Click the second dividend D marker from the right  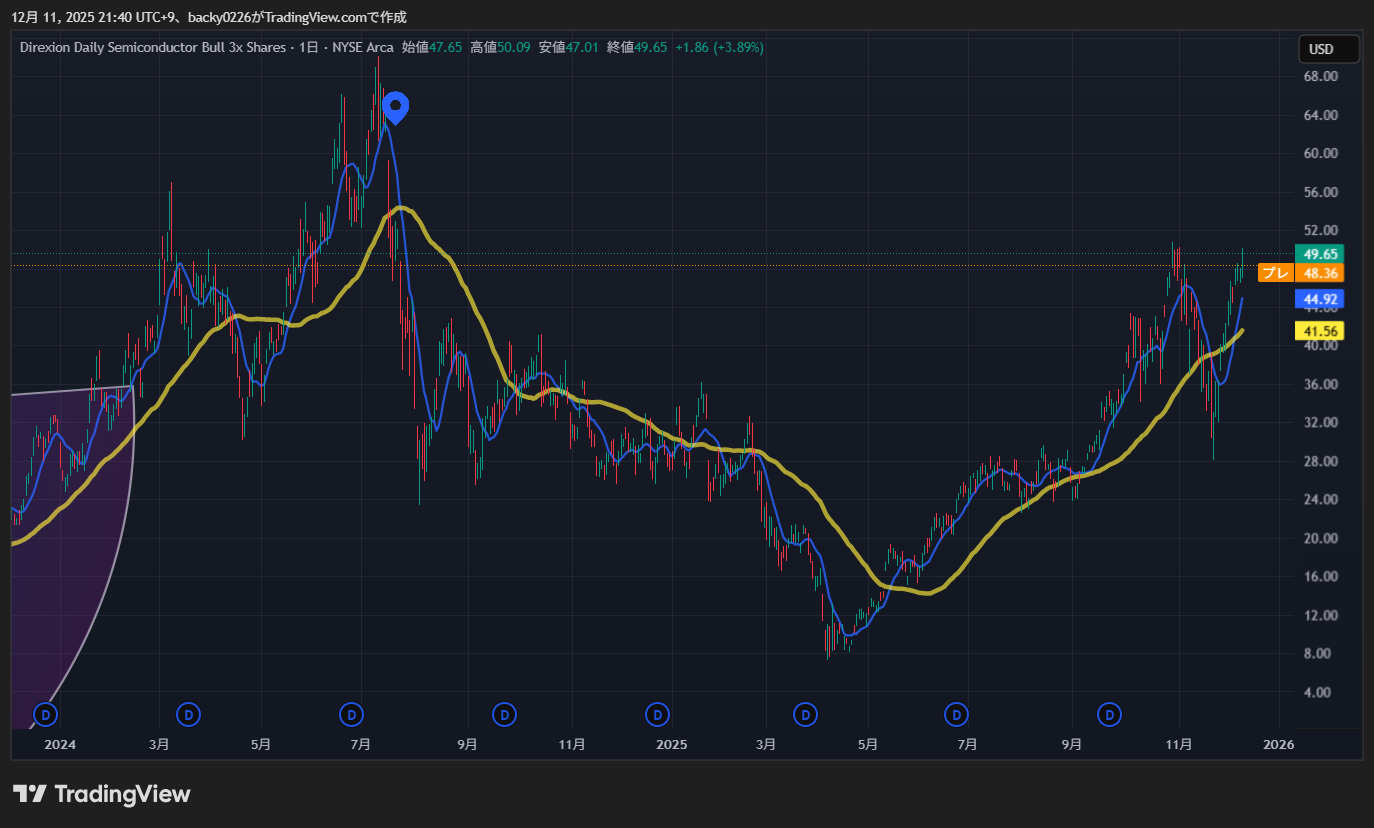(958, 714)
